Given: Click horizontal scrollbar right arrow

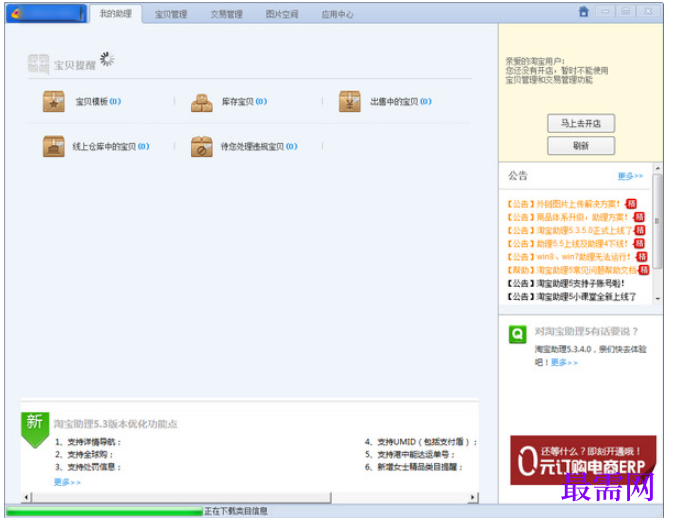Looking at the screenshot, I should 473,497.
